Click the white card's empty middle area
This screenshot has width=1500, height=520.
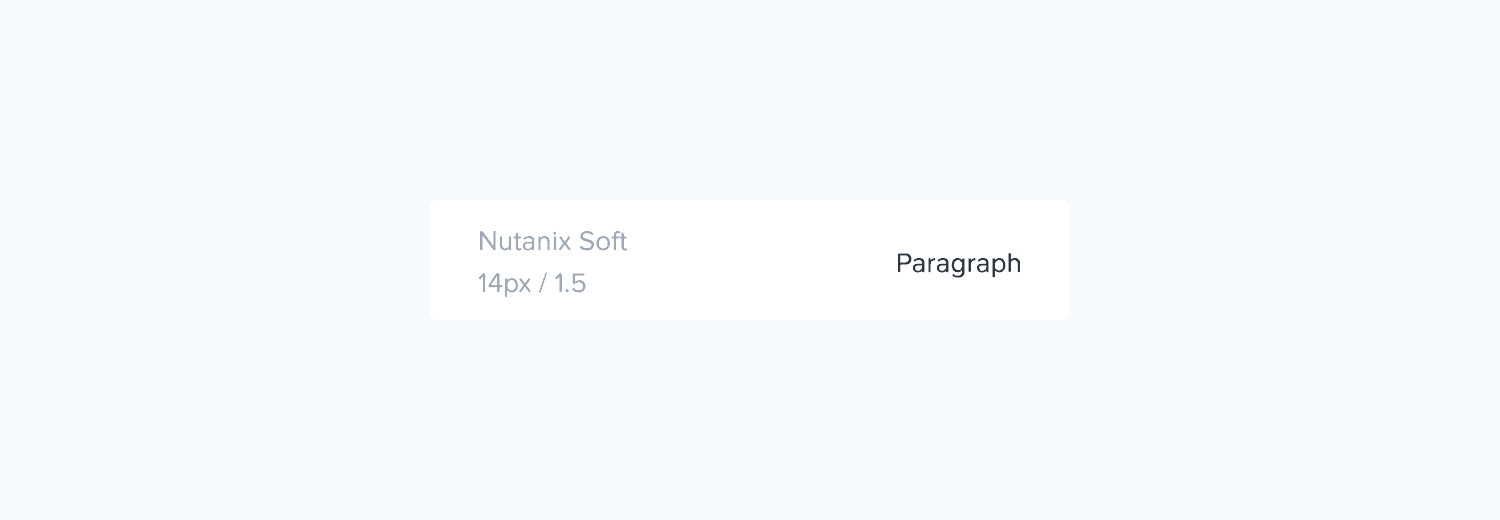(750, 260)
